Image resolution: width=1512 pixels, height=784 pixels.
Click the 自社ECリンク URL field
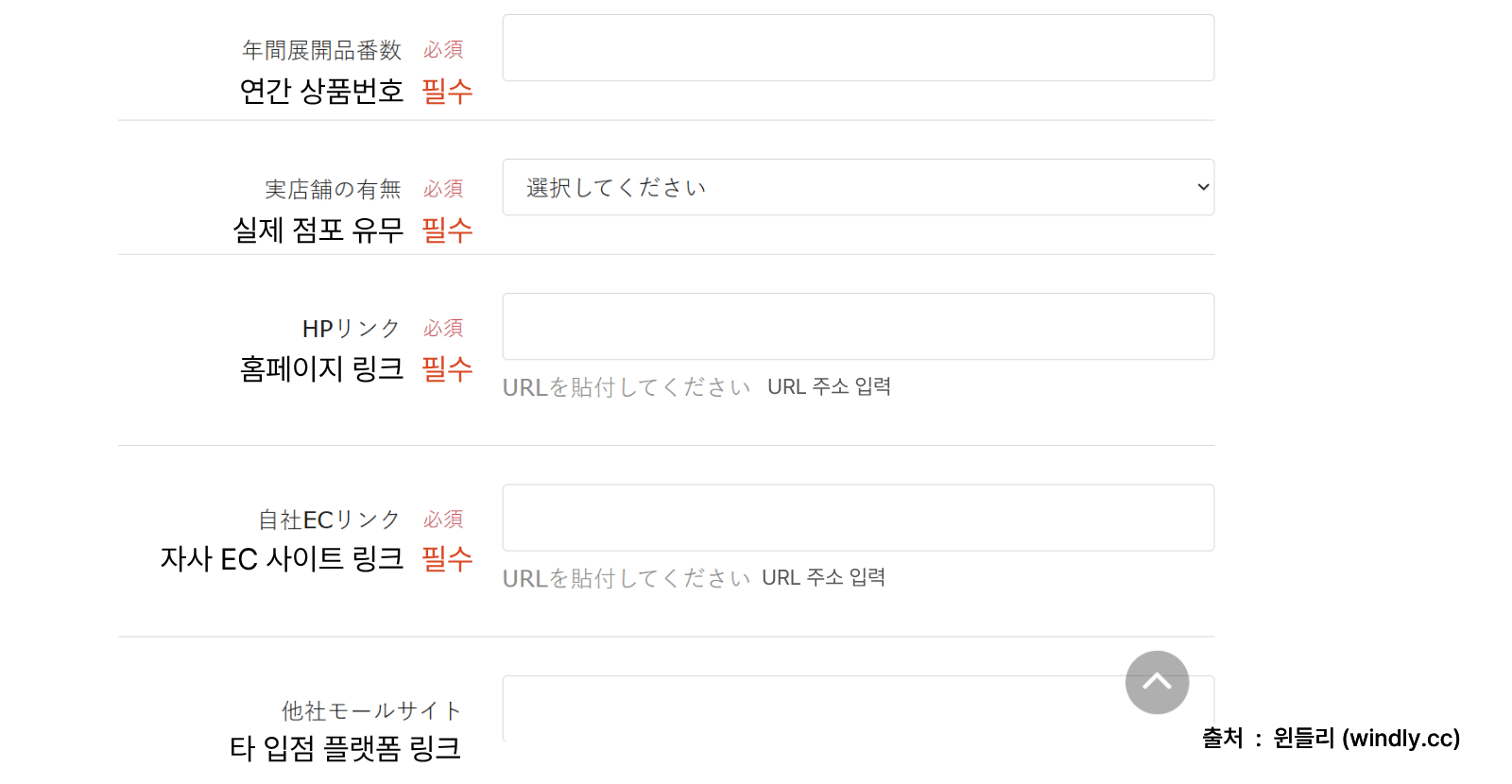[858, 518]
